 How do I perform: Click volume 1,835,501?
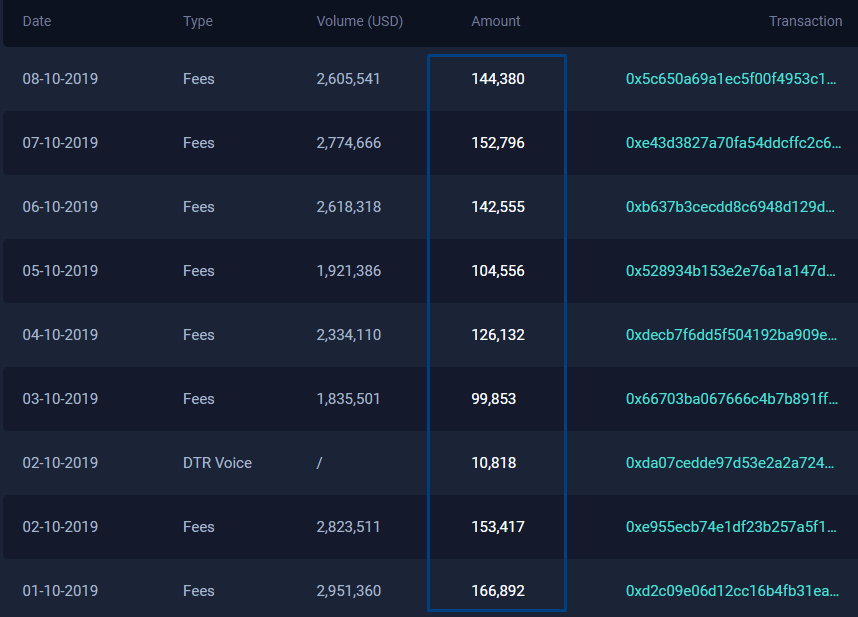(x=348, y=399)
